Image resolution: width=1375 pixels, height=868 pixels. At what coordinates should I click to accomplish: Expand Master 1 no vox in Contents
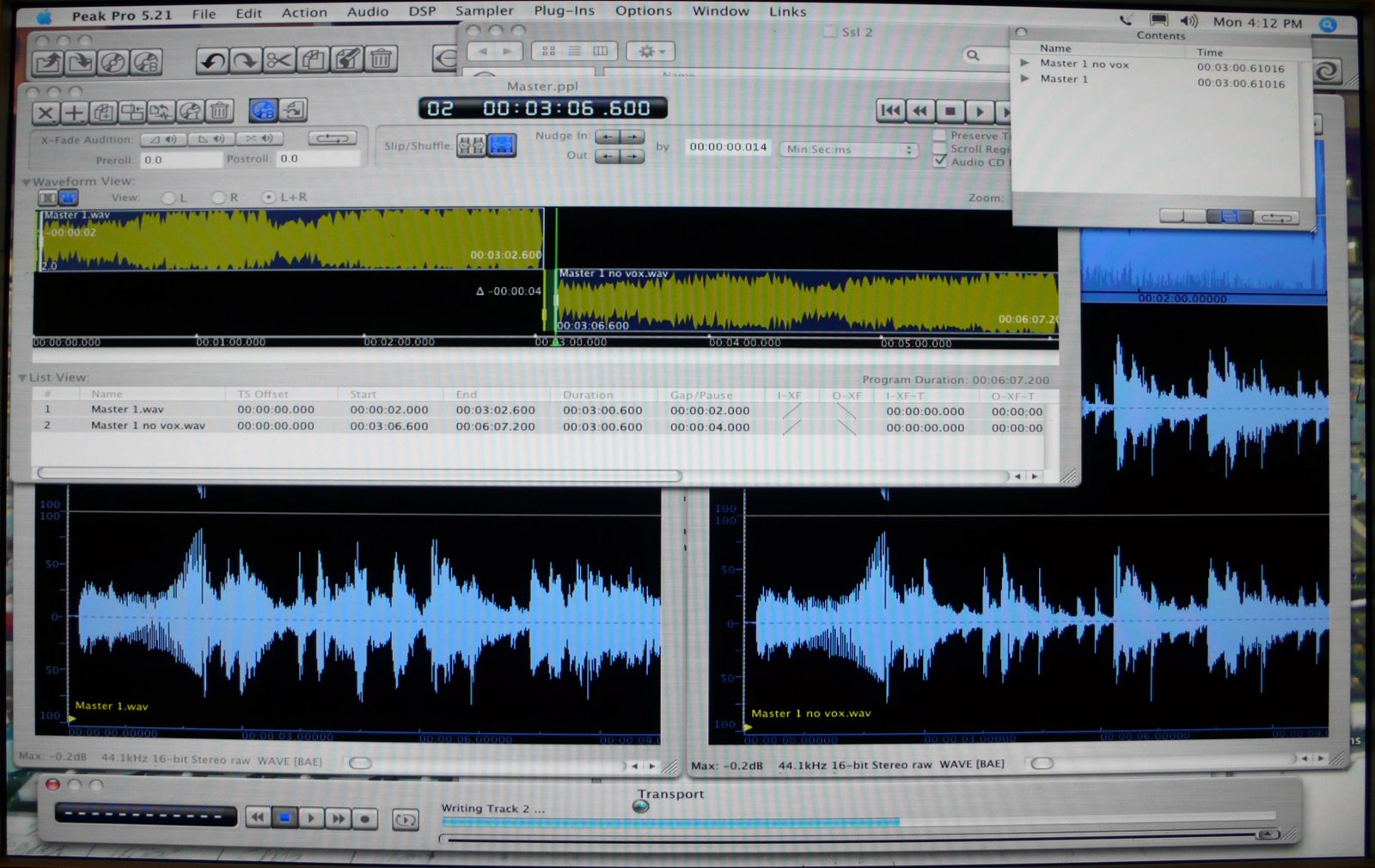tap(1024, 64)
